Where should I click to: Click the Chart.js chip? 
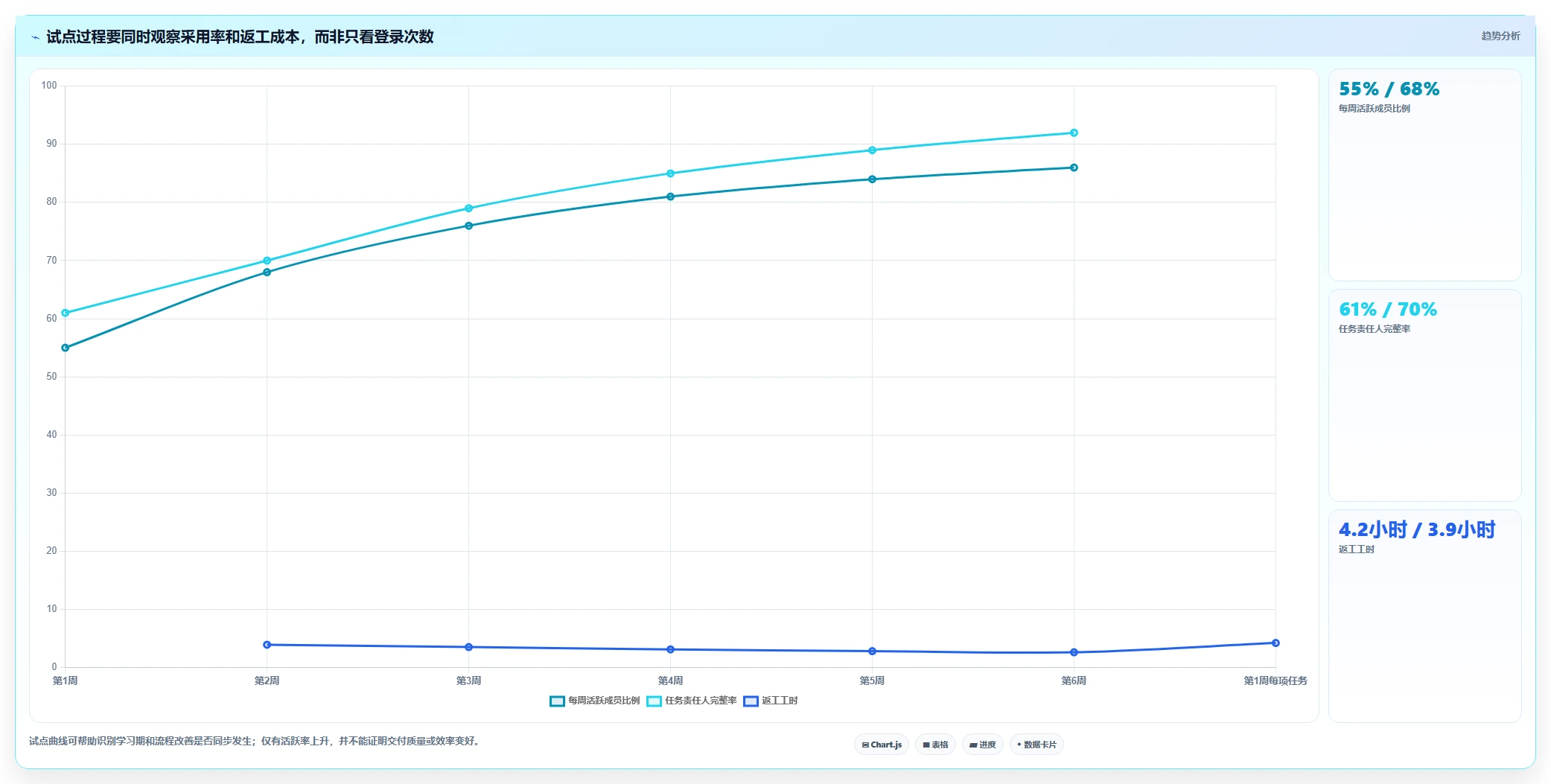882,745
